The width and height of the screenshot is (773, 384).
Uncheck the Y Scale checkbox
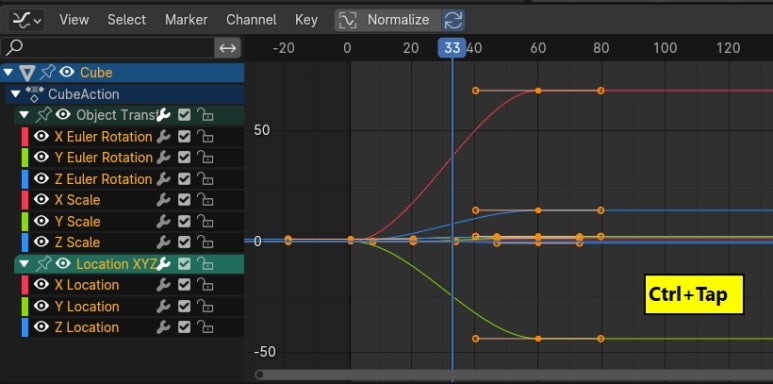(184, 221)
